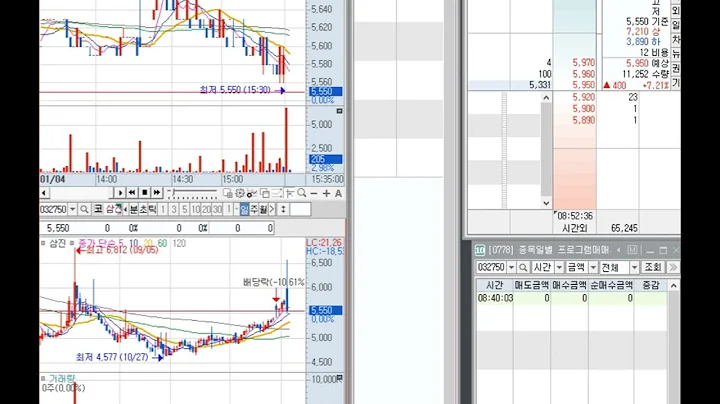
Task: Click the empty input box after up-down arrow
Action: point(300,209)
